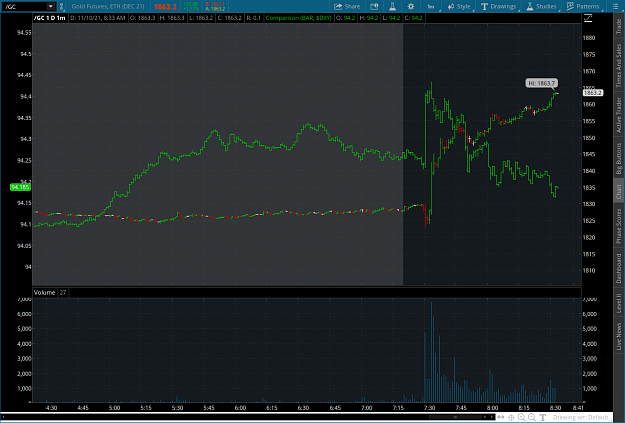
Task: Click the green 94.185 left axis price tag
Action: [x=20, y=187]
